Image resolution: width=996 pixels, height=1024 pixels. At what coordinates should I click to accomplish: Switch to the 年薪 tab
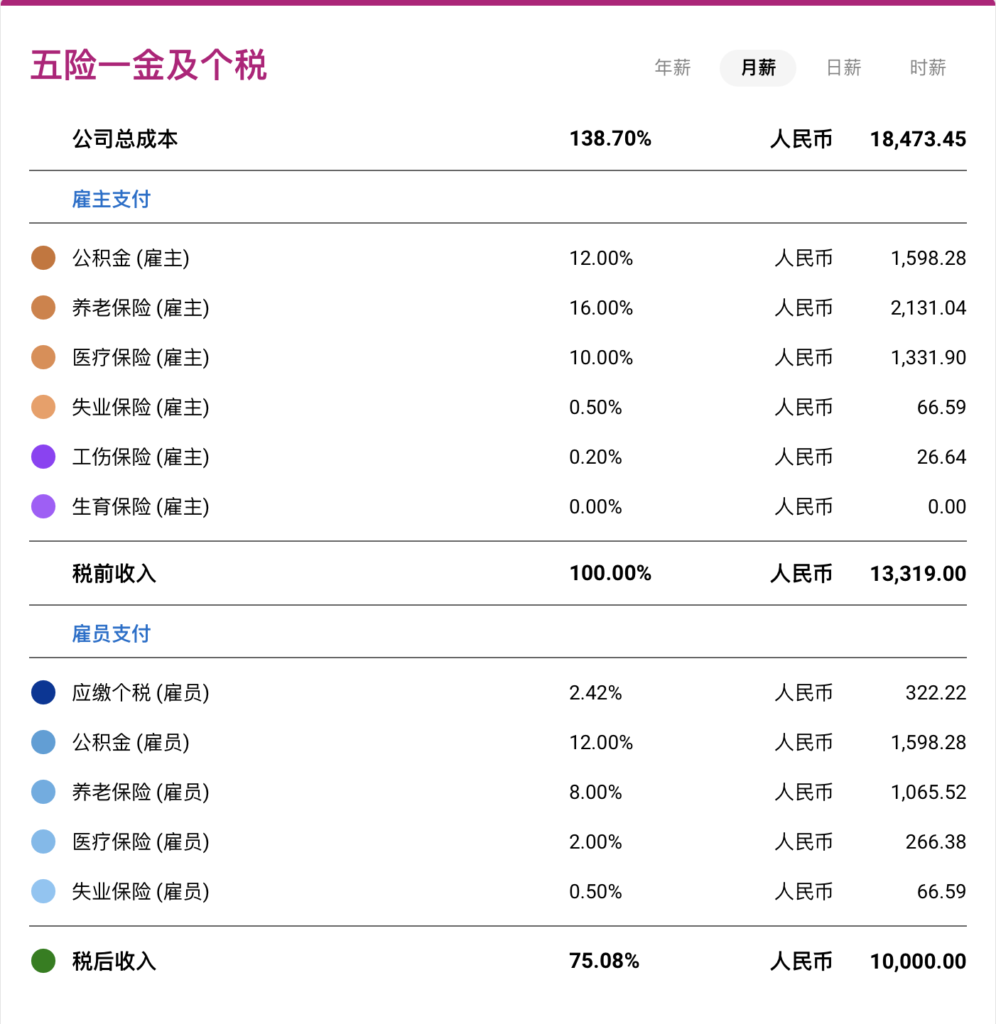pos(672,68)
